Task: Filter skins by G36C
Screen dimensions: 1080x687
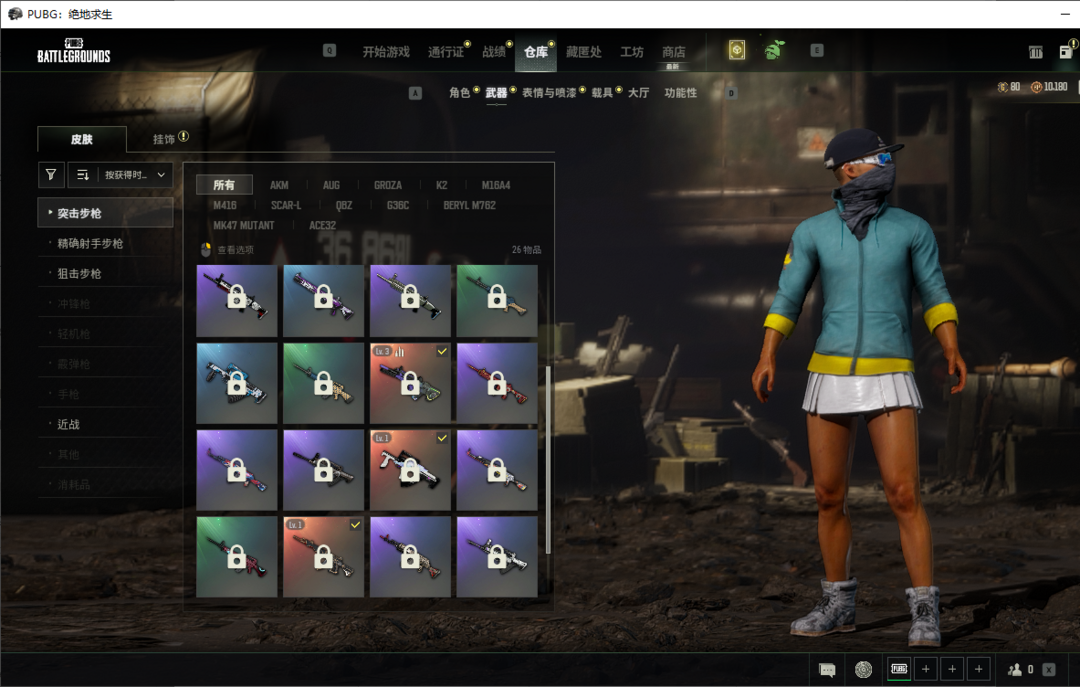Action: click(397, 205)
